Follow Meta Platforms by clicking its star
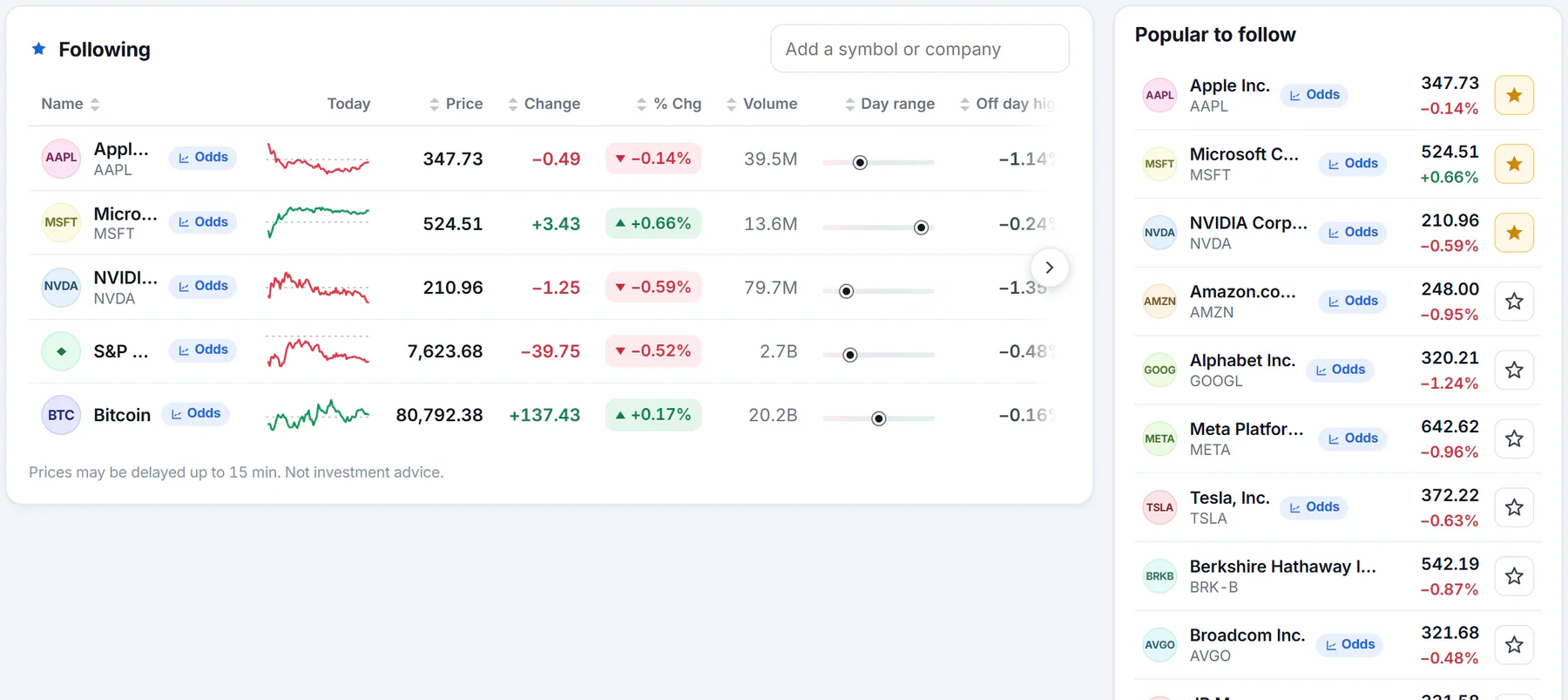Viewport: 1568px width, 700px height. [1514, 438]
